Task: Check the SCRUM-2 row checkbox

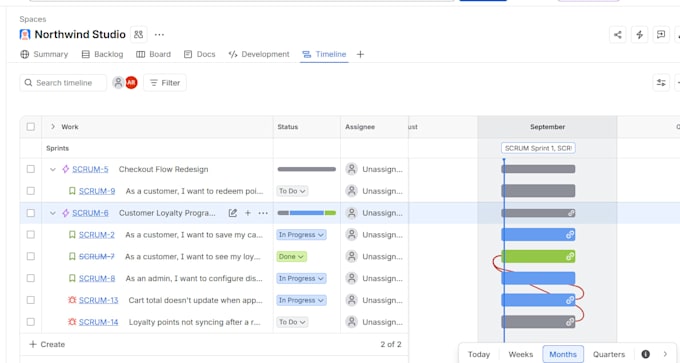Action: pos(30,235)
